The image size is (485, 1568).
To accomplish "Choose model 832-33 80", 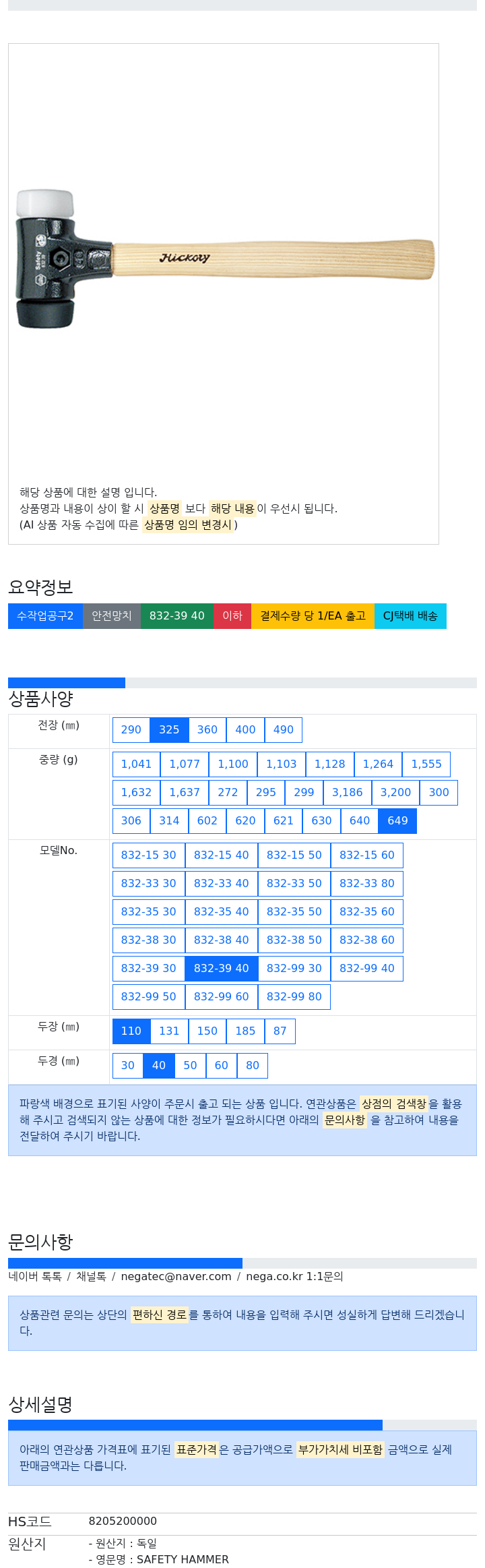I will 367,884.
